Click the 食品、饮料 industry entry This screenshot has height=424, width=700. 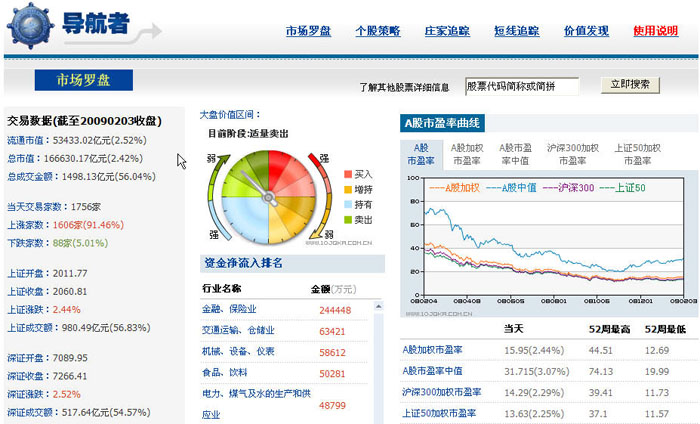point(227,373)
